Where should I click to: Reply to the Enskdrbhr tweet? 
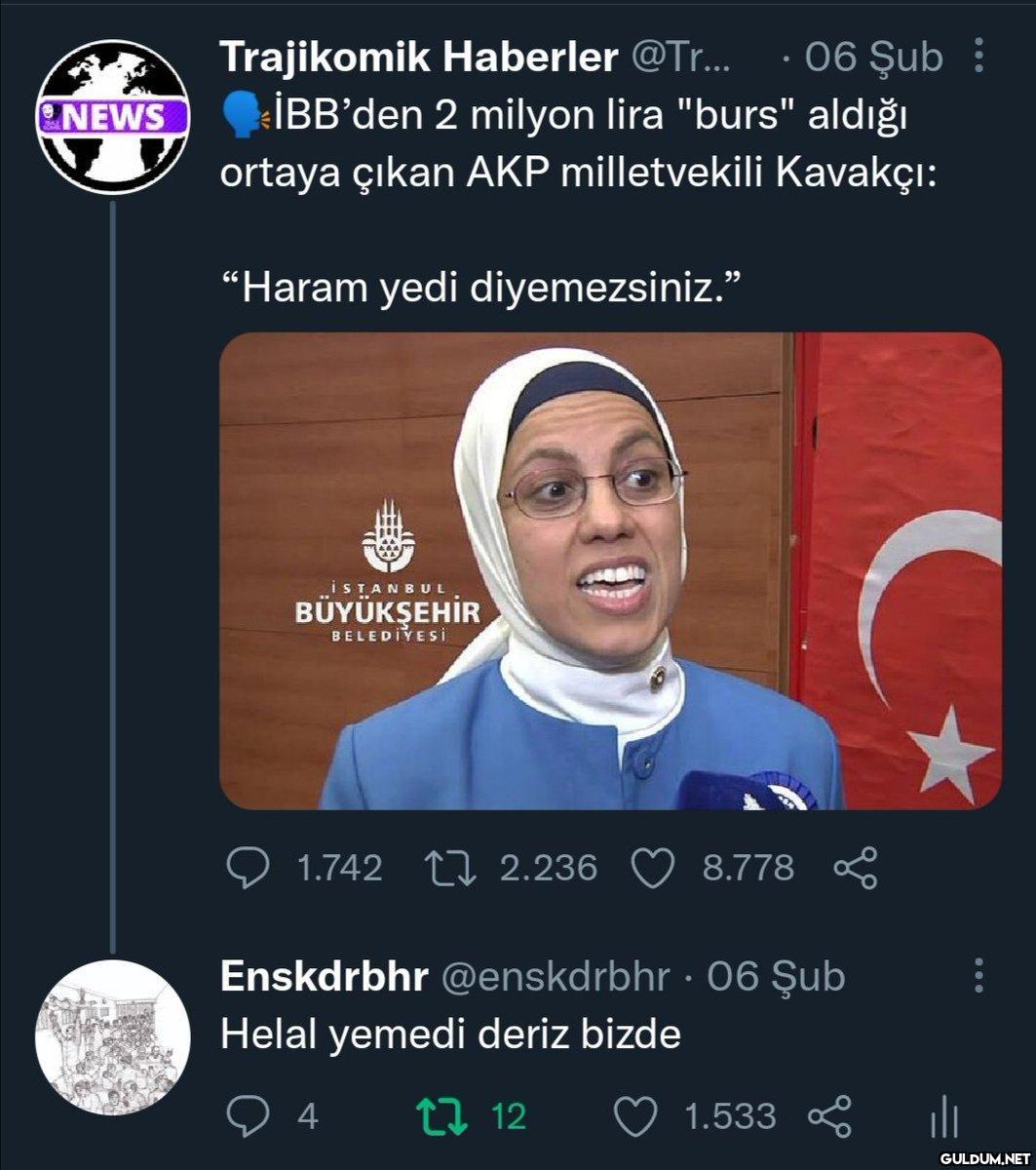(247, 1116)
